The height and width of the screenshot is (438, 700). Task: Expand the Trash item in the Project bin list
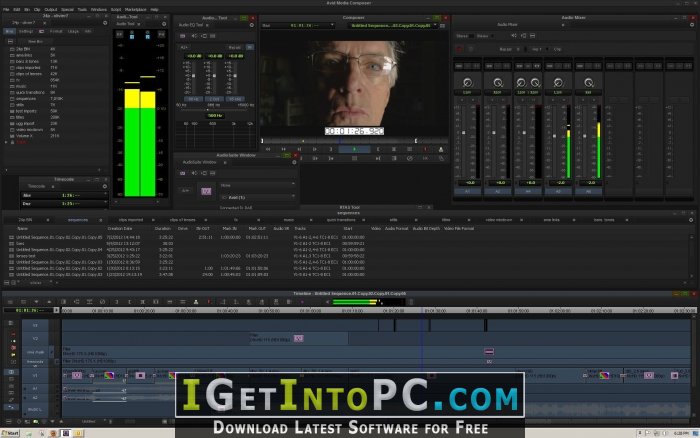6,142
